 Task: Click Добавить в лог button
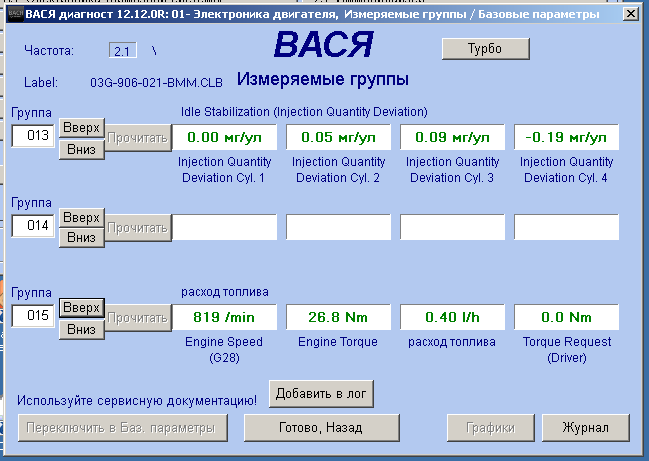click(x=321, y=393)
